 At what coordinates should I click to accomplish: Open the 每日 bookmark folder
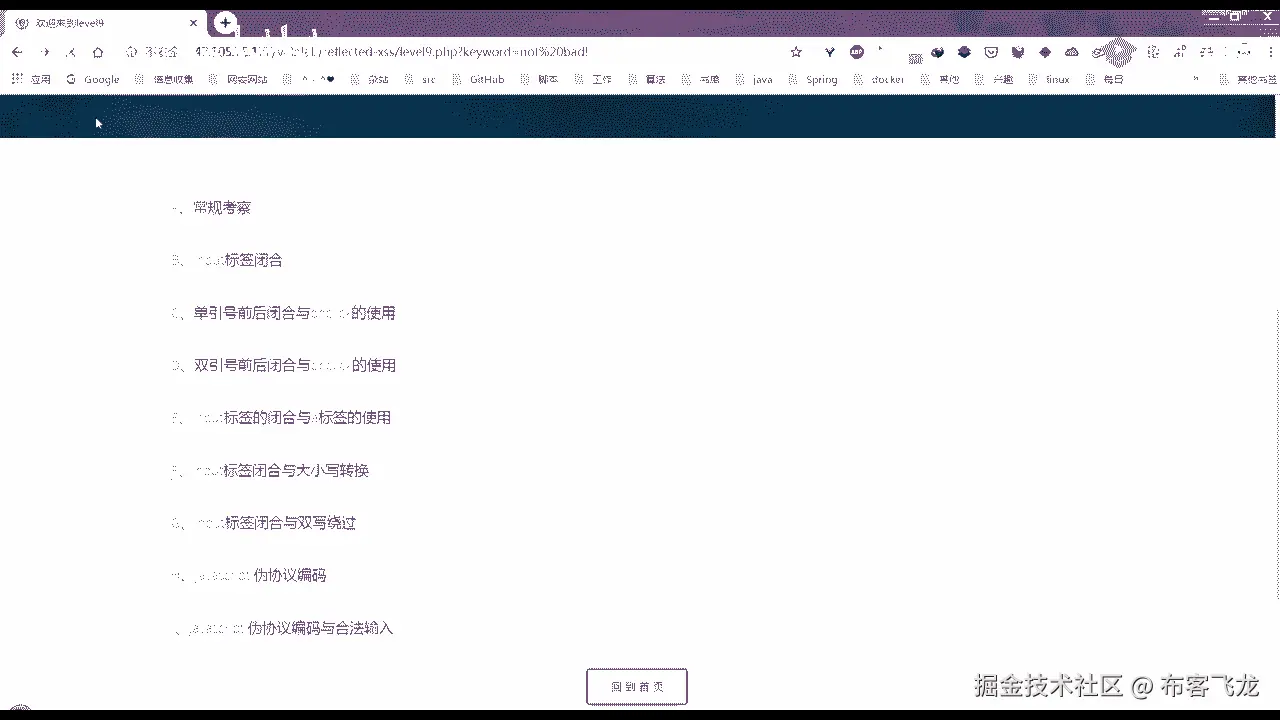click(1105, 79)
